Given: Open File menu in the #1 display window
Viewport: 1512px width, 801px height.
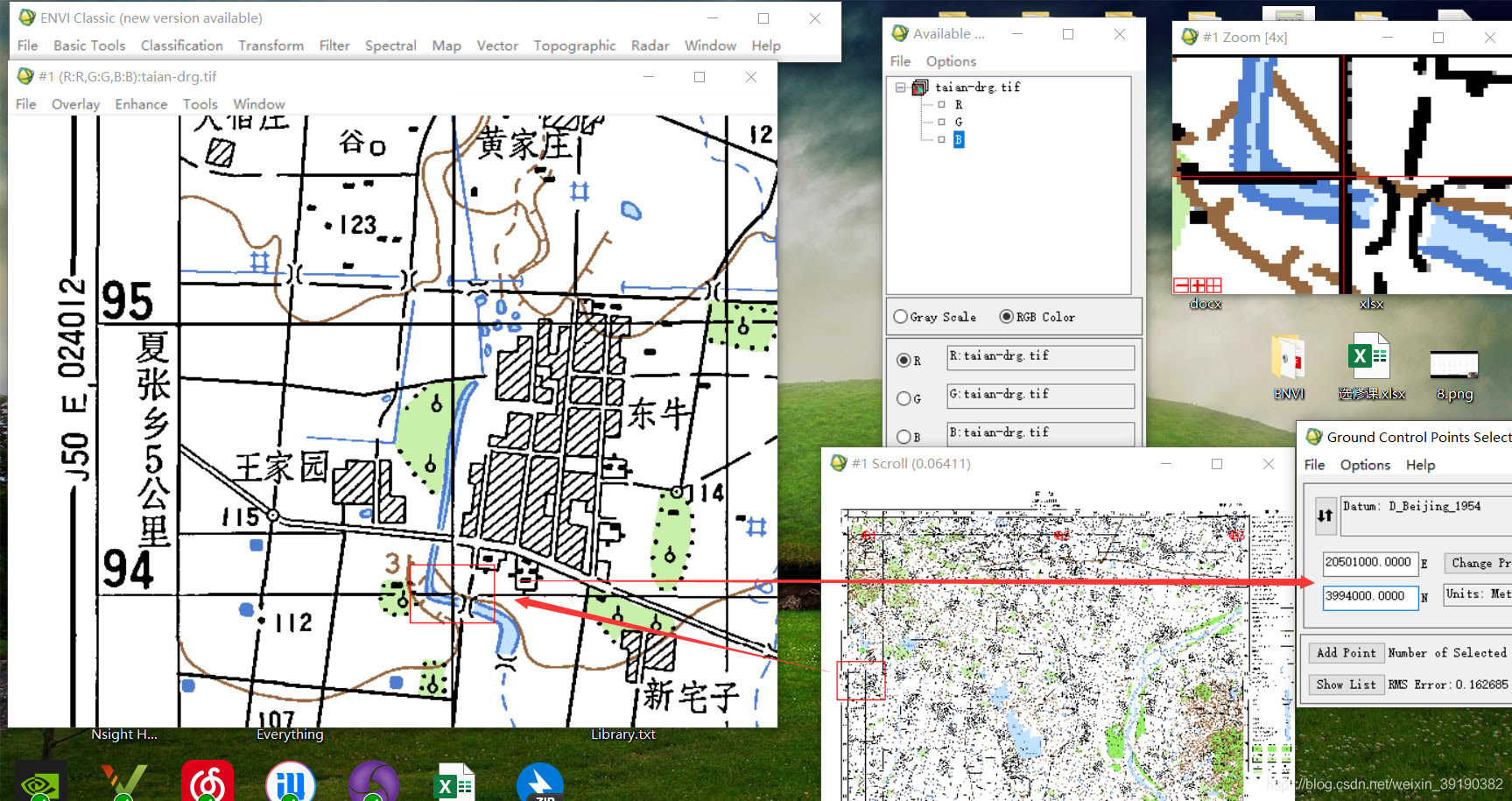Looking at the screenshot, I should pos(26,104).
